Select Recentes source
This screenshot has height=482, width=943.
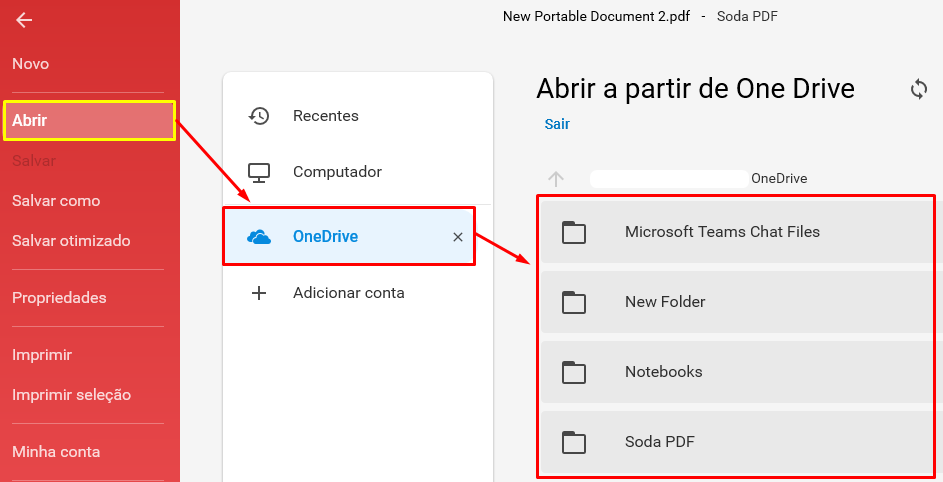point(358,116)
